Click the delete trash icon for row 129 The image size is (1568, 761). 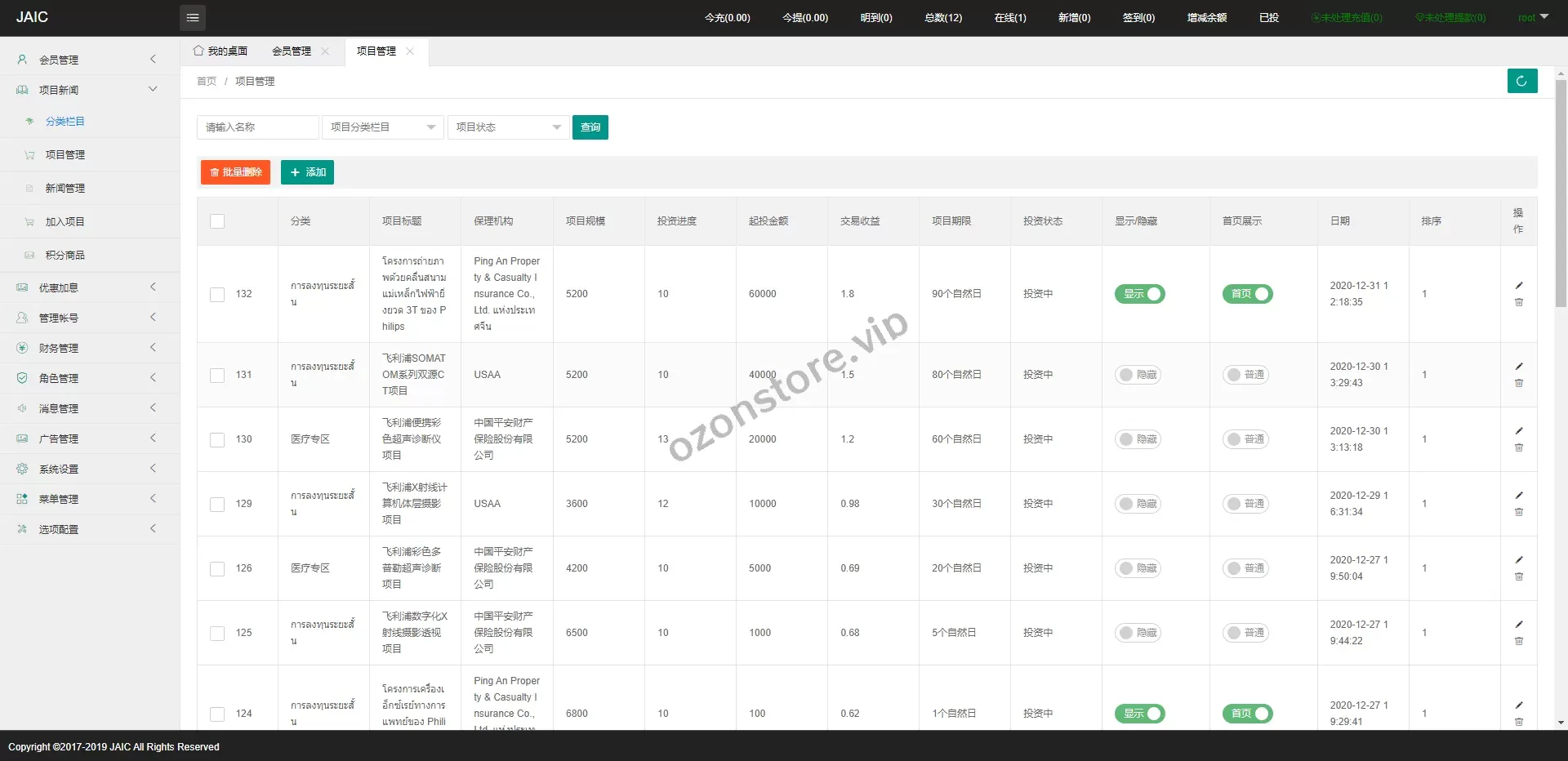pos(1519,512)
